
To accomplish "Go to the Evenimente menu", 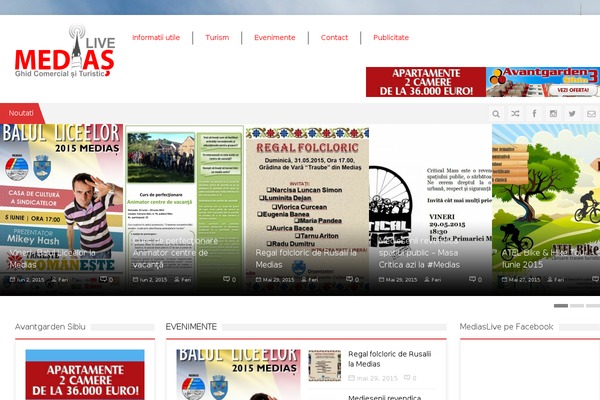I will pyautogui.click(x=275, y=38).
